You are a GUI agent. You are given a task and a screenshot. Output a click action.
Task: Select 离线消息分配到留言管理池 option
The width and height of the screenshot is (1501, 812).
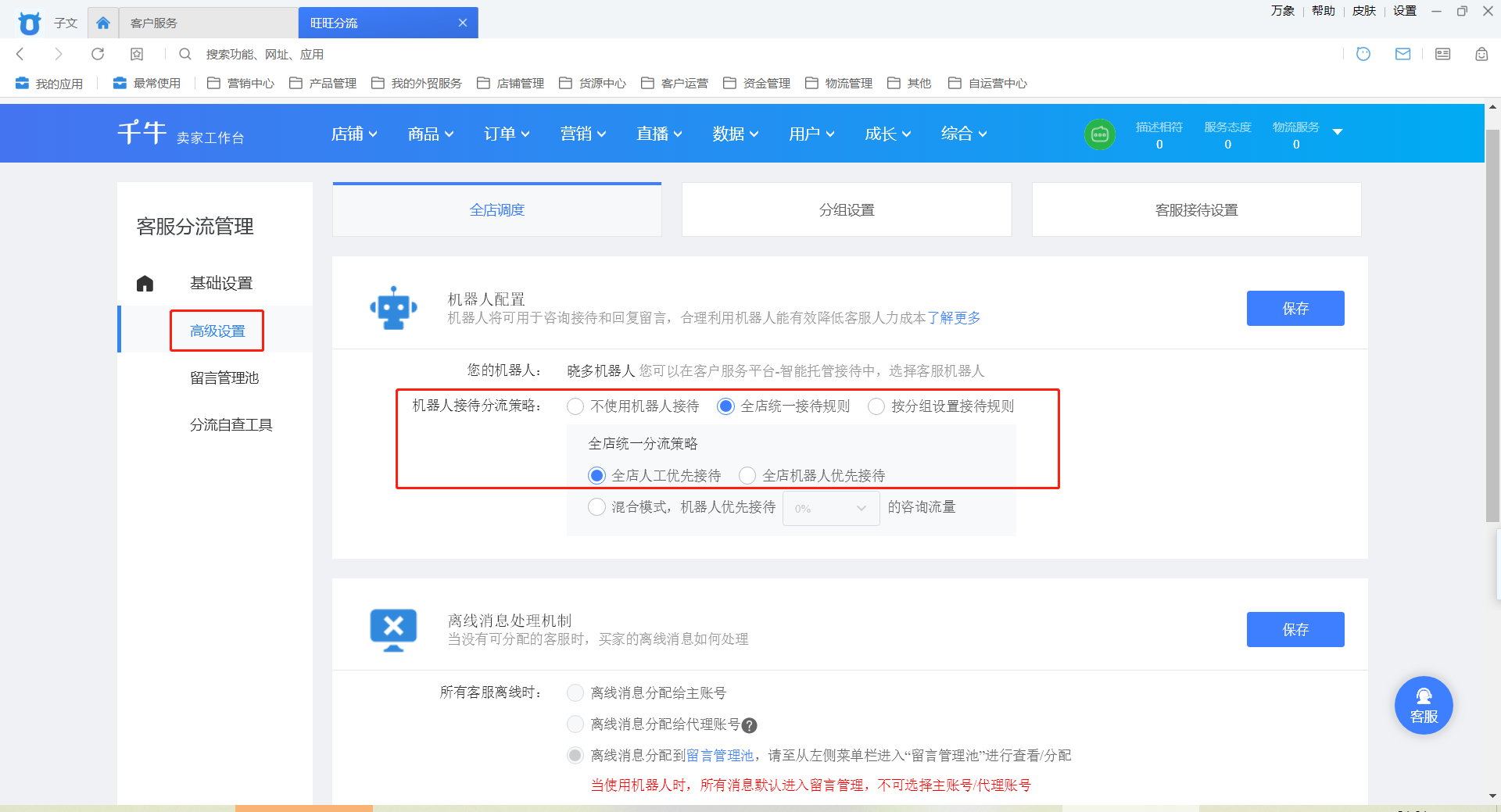pos(575,756)
